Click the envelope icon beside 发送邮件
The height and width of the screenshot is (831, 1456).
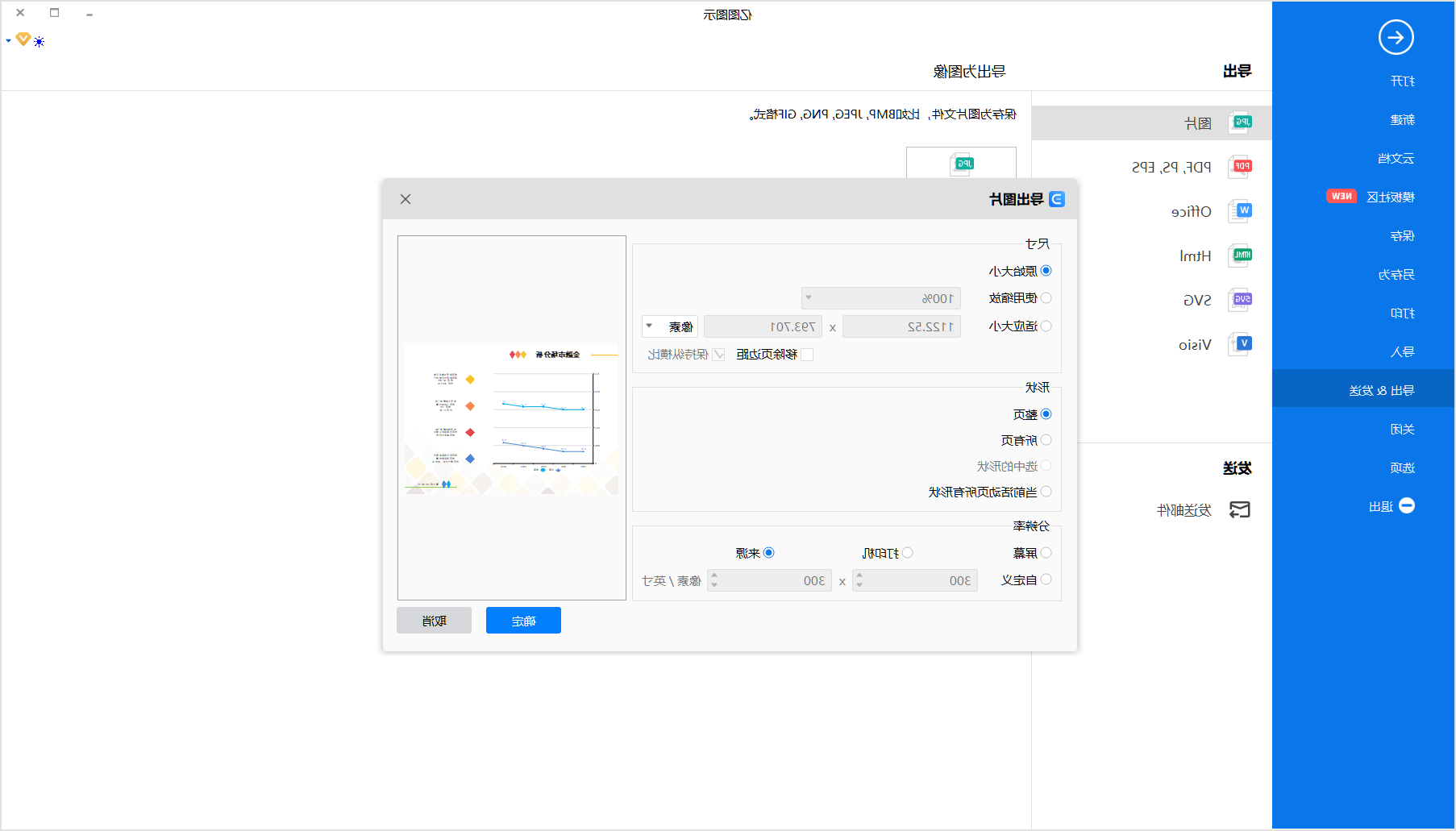pyautogui.click(x=1239, y=509)
